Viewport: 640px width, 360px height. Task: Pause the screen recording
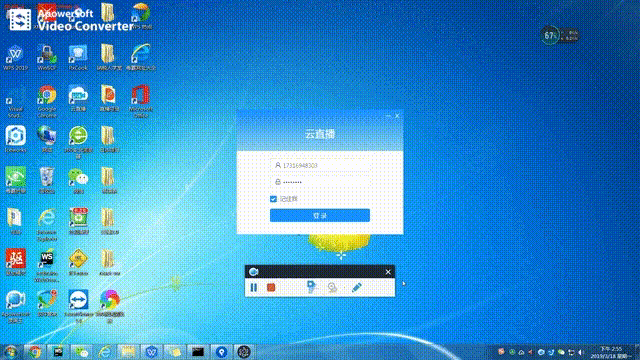(253, 287)
